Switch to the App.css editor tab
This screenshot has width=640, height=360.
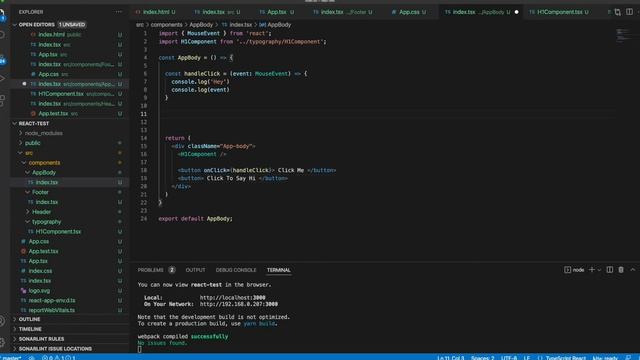coord(409,12)
